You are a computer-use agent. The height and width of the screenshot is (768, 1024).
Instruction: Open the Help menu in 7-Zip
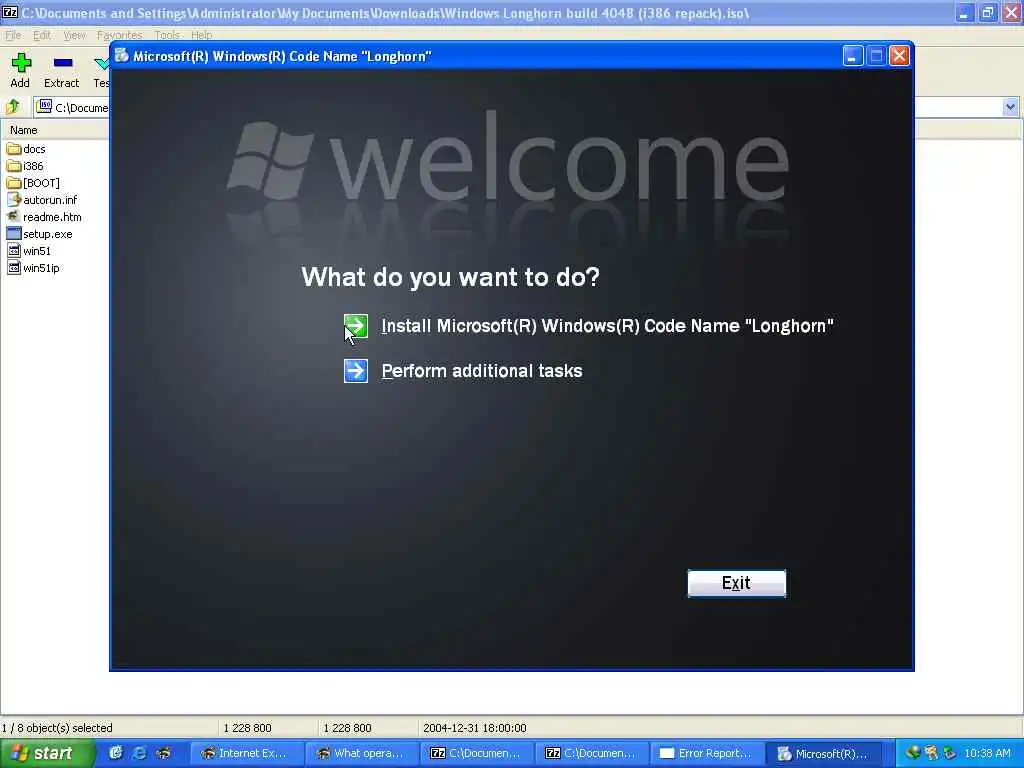point(202,35)
